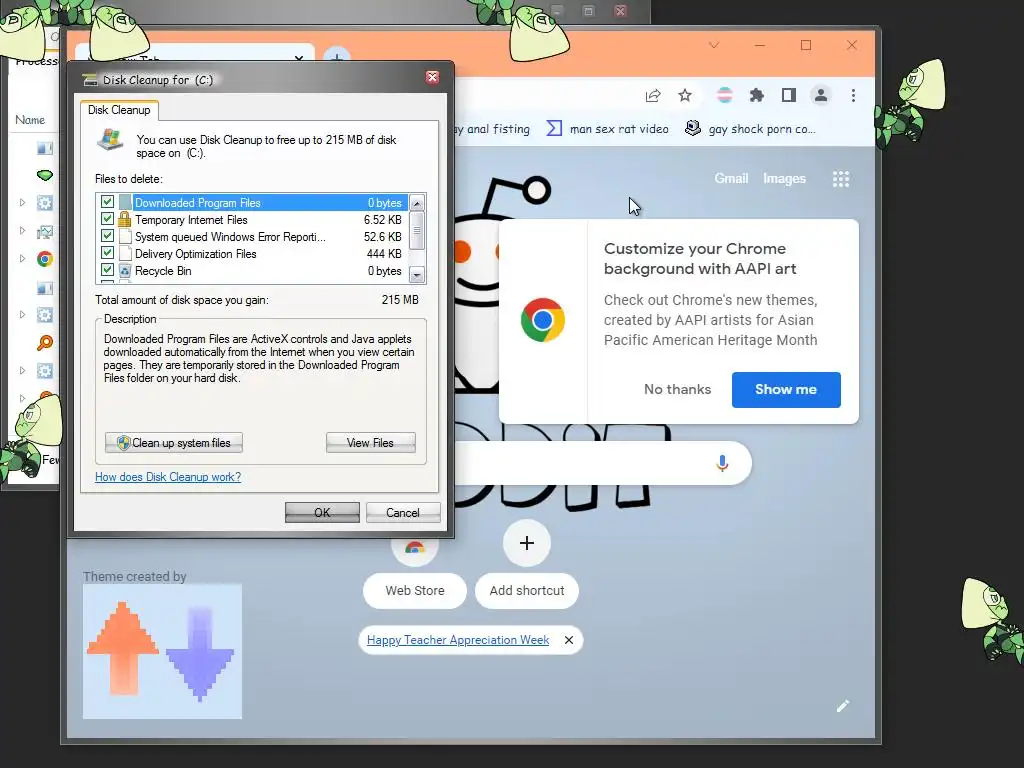Click the magnifier process icon in Task Manager
This screenshot has width=1024, height=768.
[x=44, y=342]
